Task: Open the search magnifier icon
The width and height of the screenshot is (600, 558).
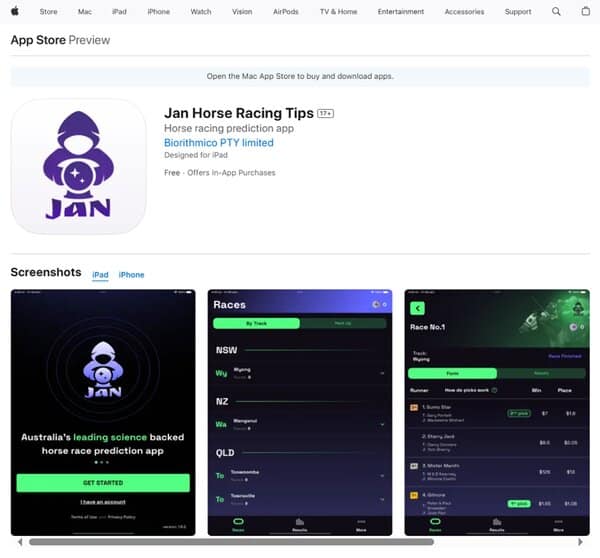Action: (x=556, y=11)
